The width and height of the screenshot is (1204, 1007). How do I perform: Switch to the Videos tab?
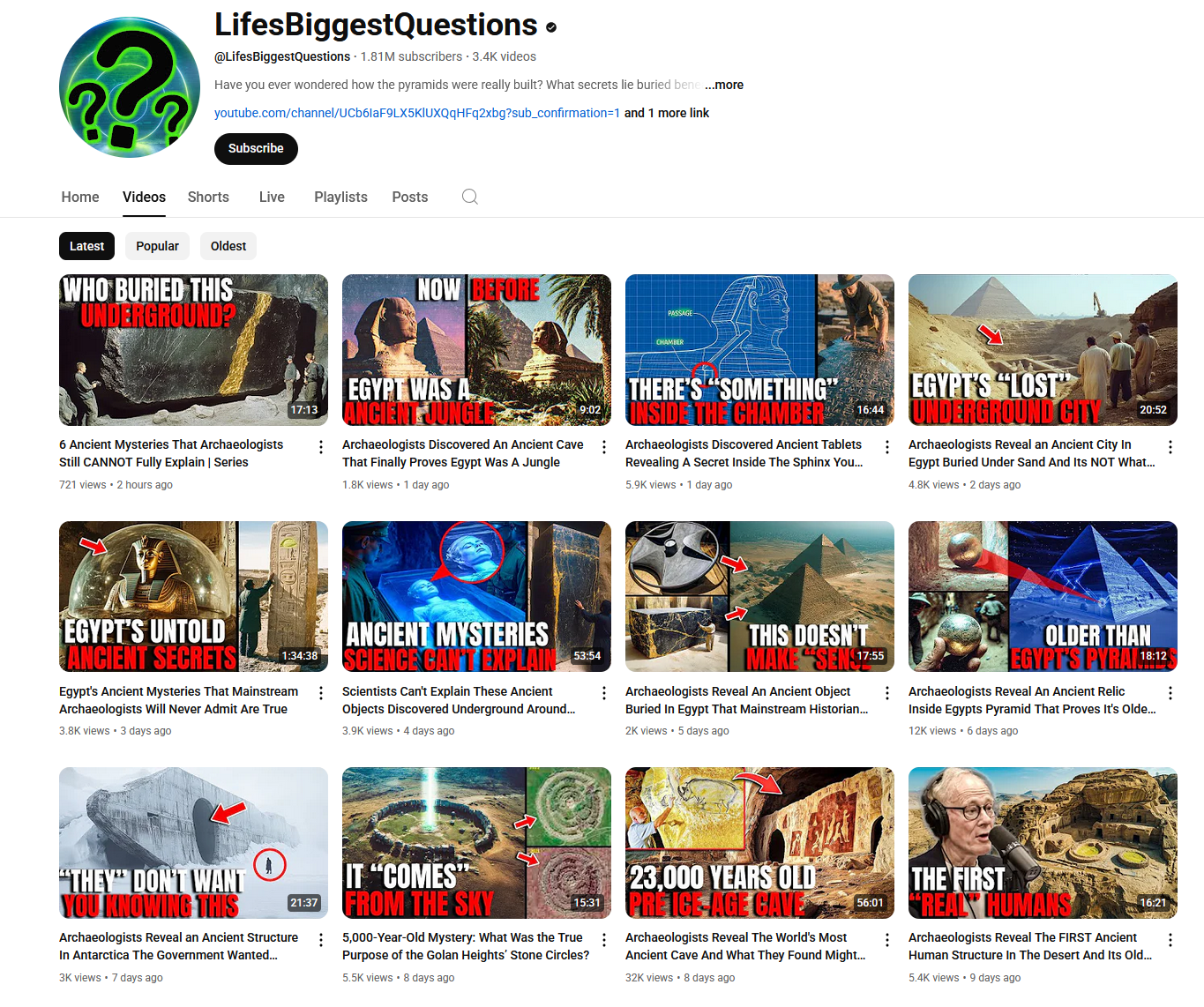[144, 197]
